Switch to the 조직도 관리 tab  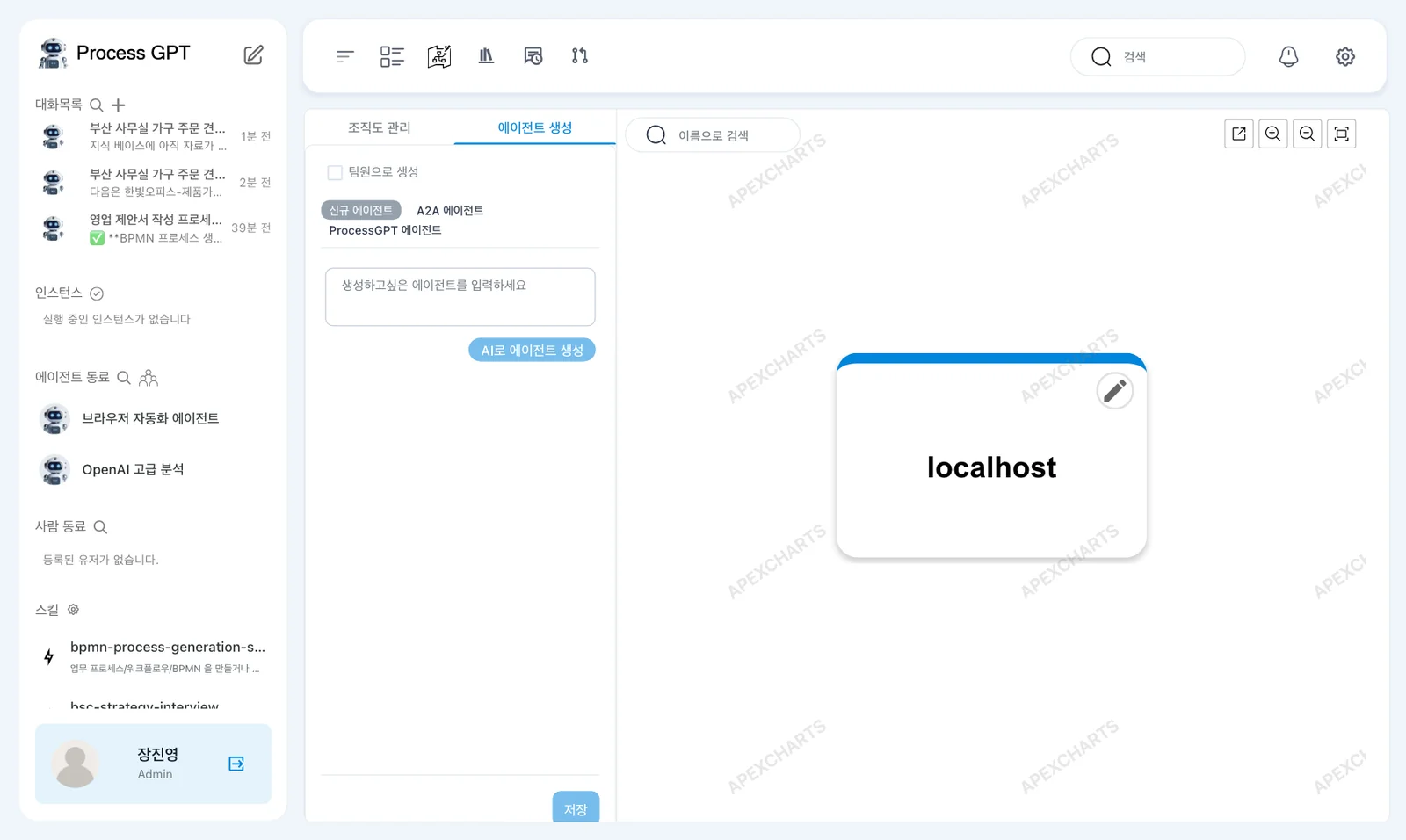click(379, 127)
